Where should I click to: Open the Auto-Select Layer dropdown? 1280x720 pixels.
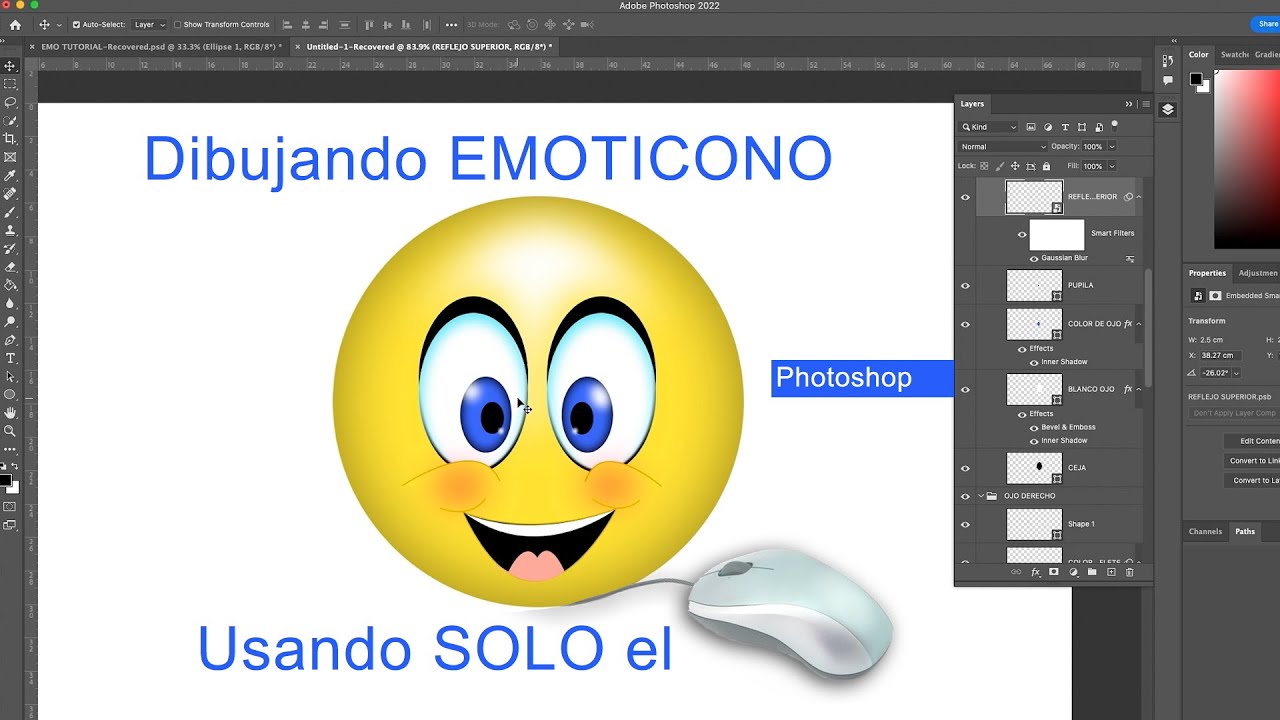click(x=150, y=25)
